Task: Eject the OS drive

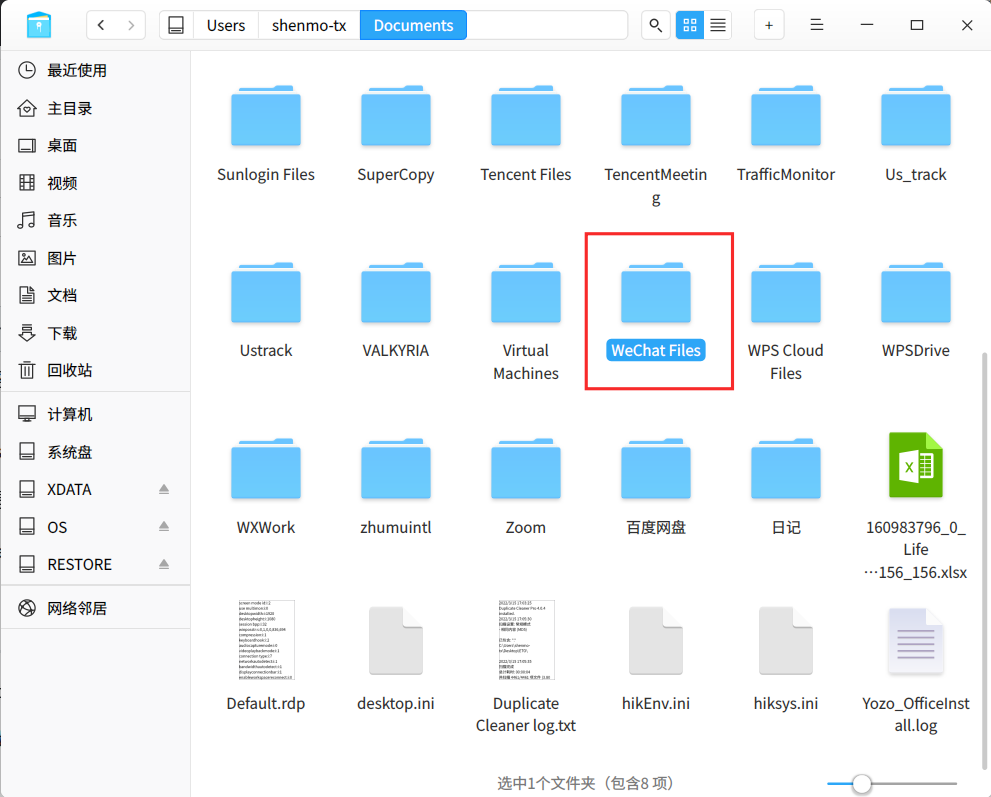Action: (164, 526)
